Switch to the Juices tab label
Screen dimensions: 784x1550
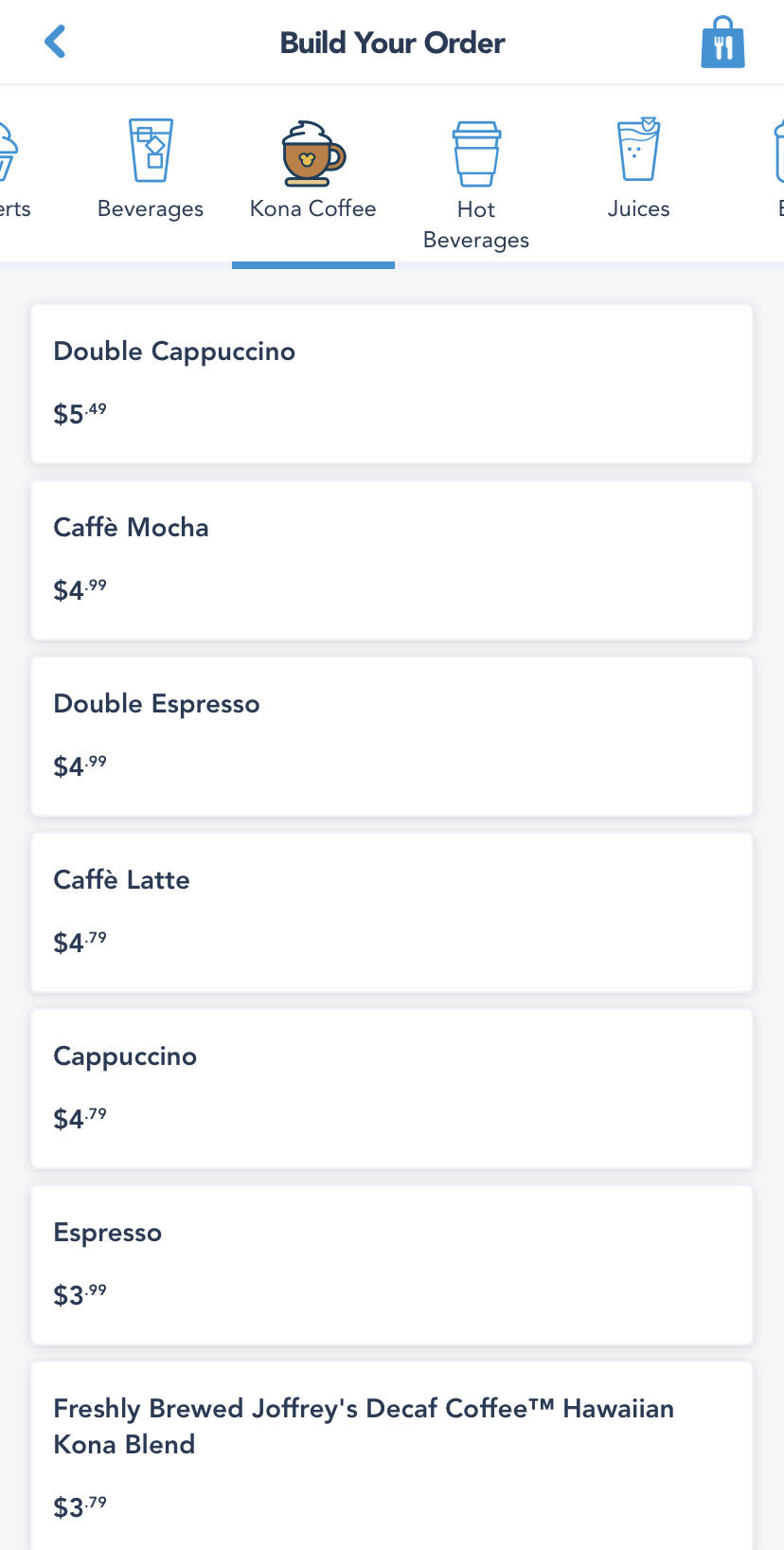click(x=638, y=208)
